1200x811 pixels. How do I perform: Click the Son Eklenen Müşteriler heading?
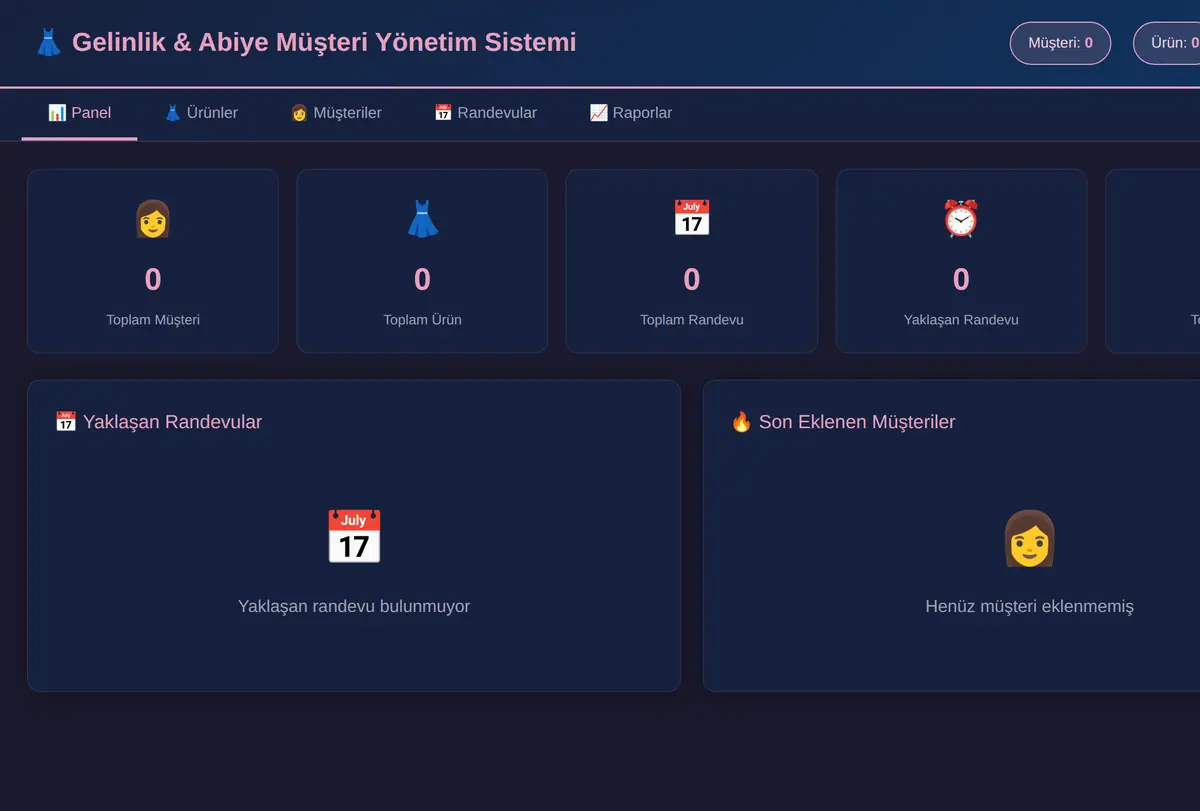pos(843,422)
